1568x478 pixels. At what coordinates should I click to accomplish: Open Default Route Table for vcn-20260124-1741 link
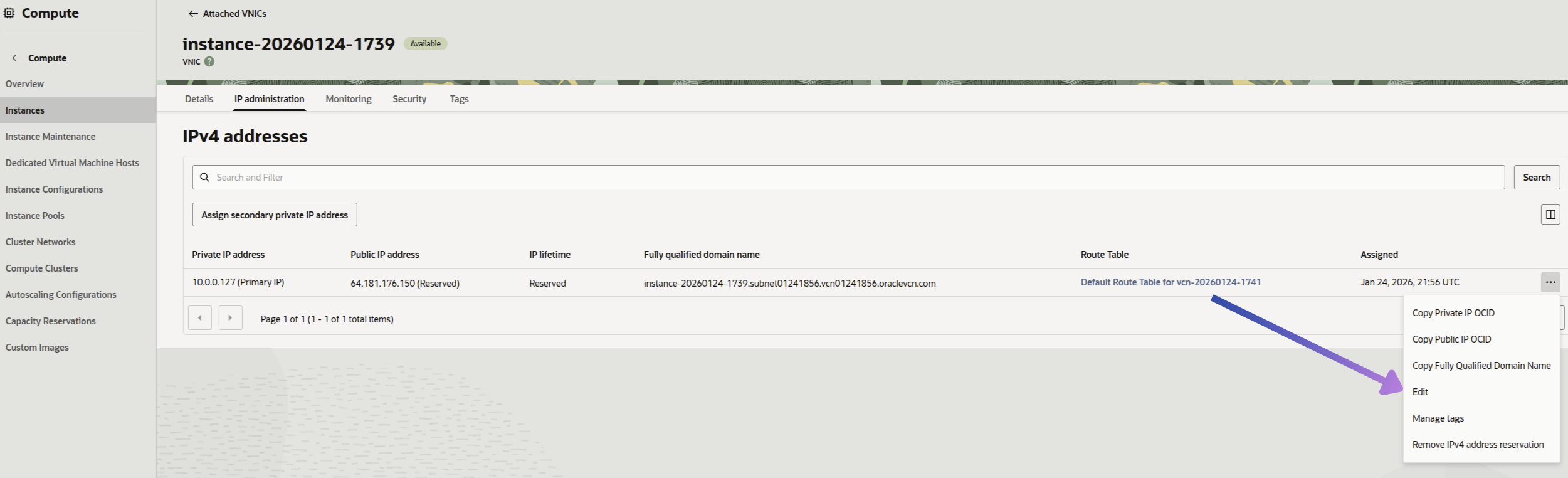(1170, 282)
